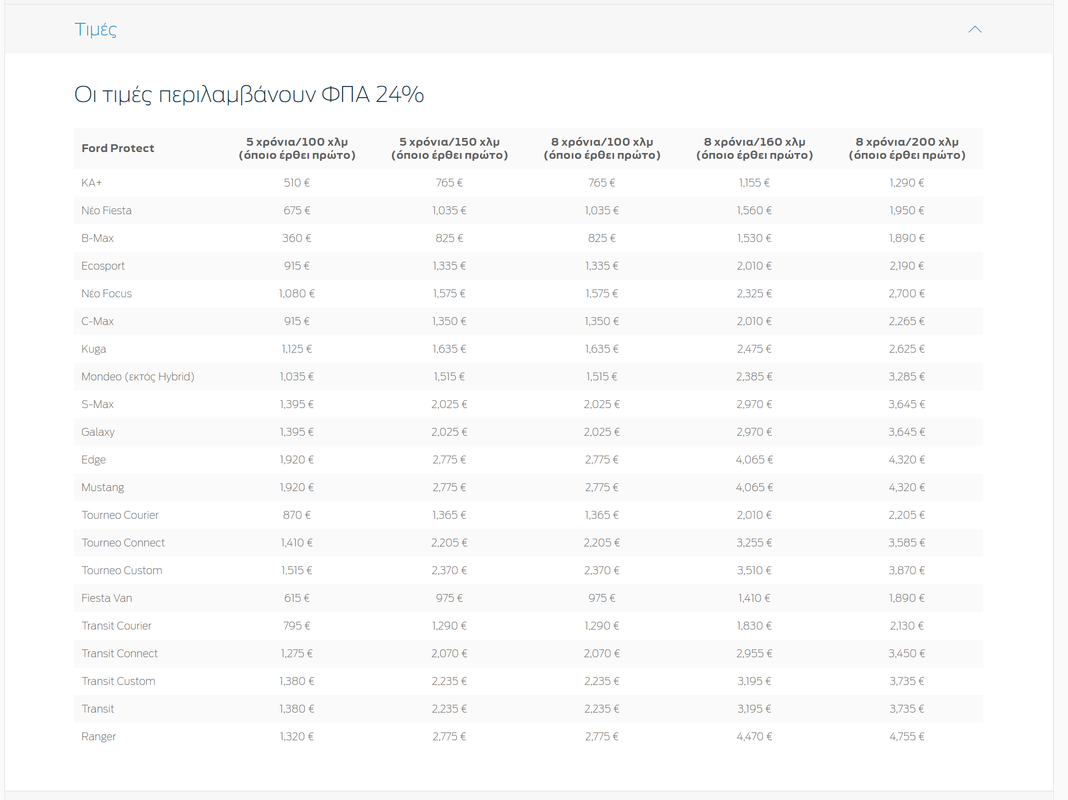Click the Mondeo 1,035 € price

[x=297, y=377]
